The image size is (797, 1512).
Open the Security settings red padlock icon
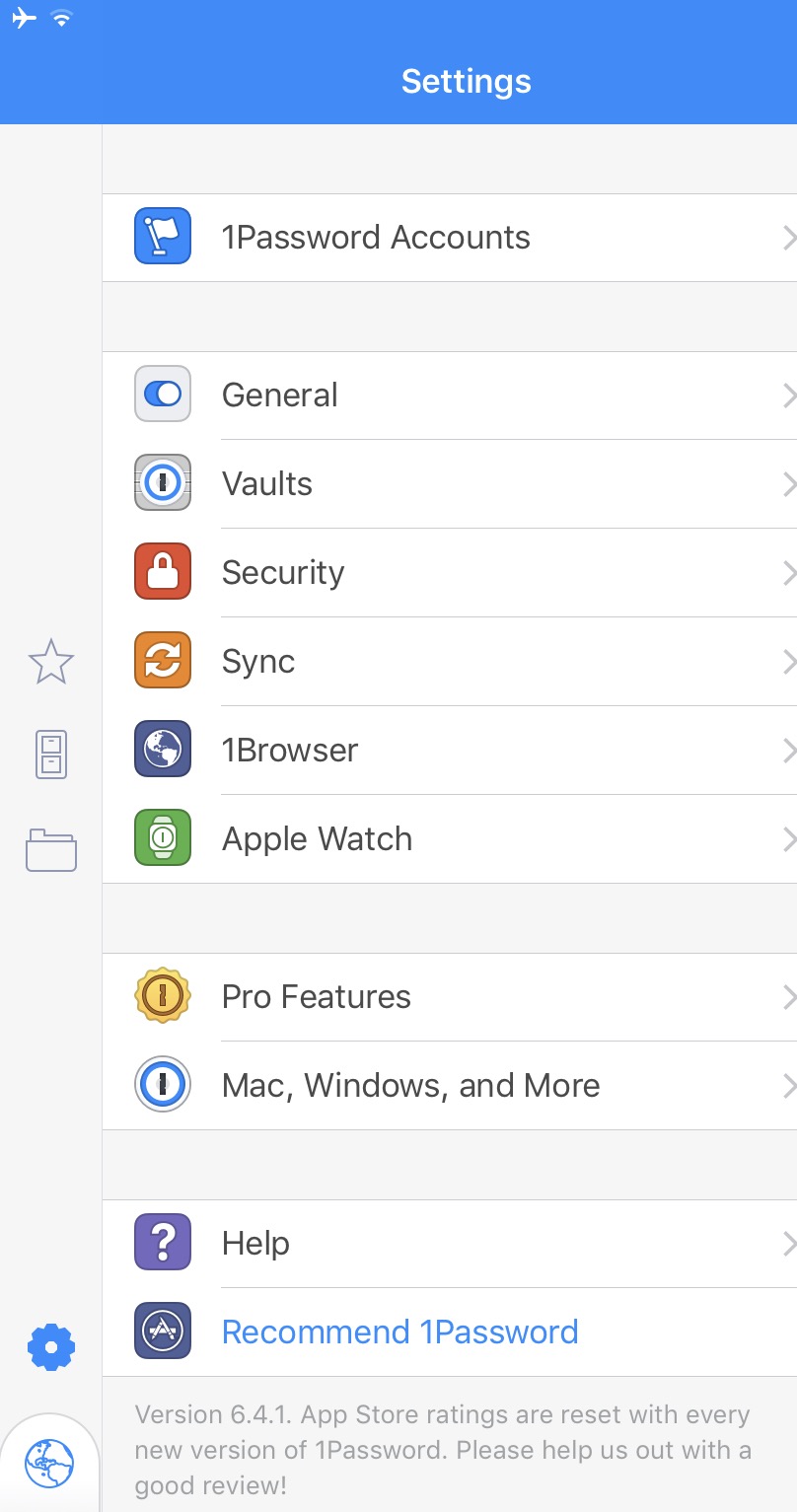162,572
